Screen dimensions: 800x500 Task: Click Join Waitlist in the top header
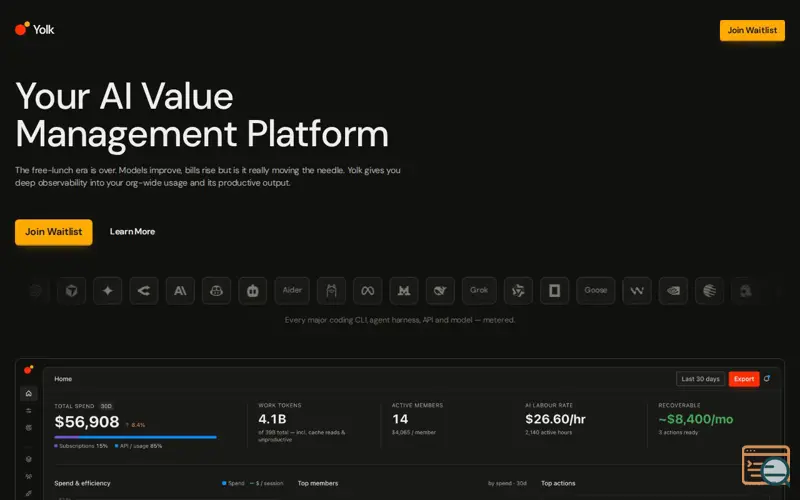752,31
